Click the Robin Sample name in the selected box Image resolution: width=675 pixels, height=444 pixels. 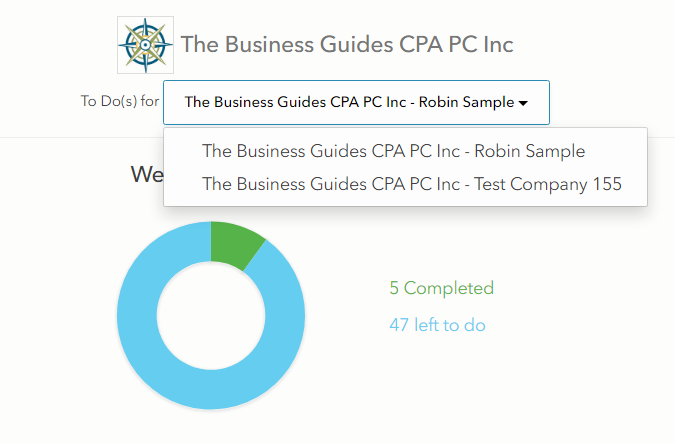tap(467, 102)
